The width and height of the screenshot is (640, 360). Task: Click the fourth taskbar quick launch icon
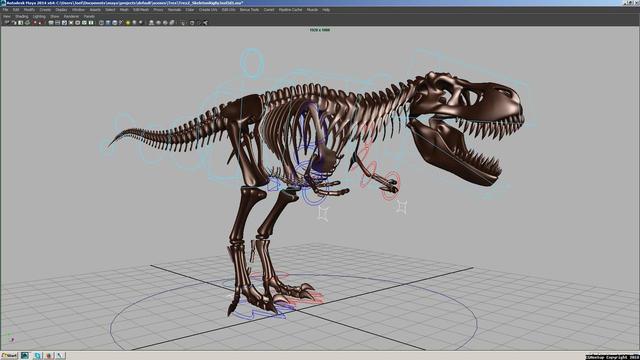60,356
